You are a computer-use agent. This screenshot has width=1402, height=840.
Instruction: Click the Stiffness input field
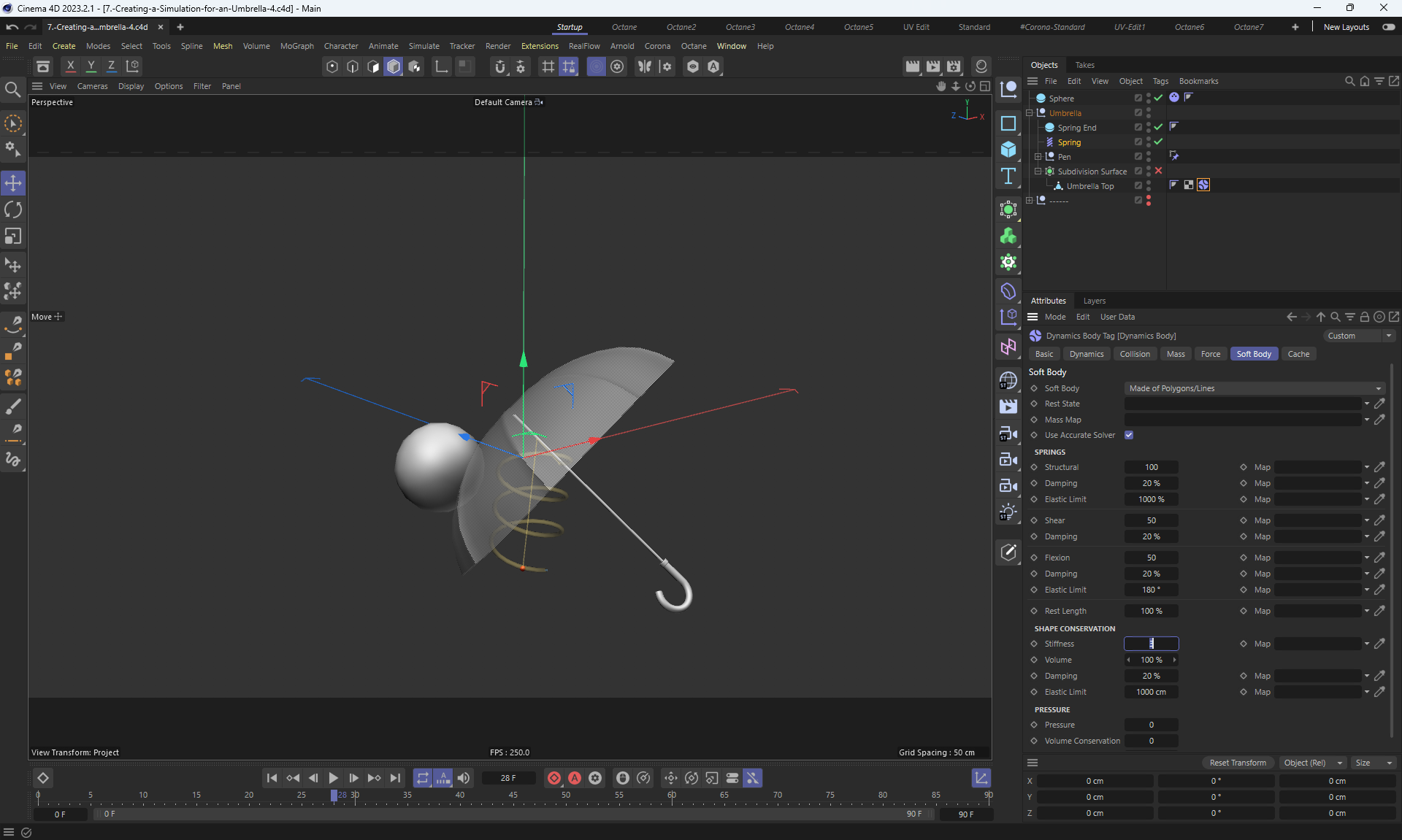point(1151,644)
